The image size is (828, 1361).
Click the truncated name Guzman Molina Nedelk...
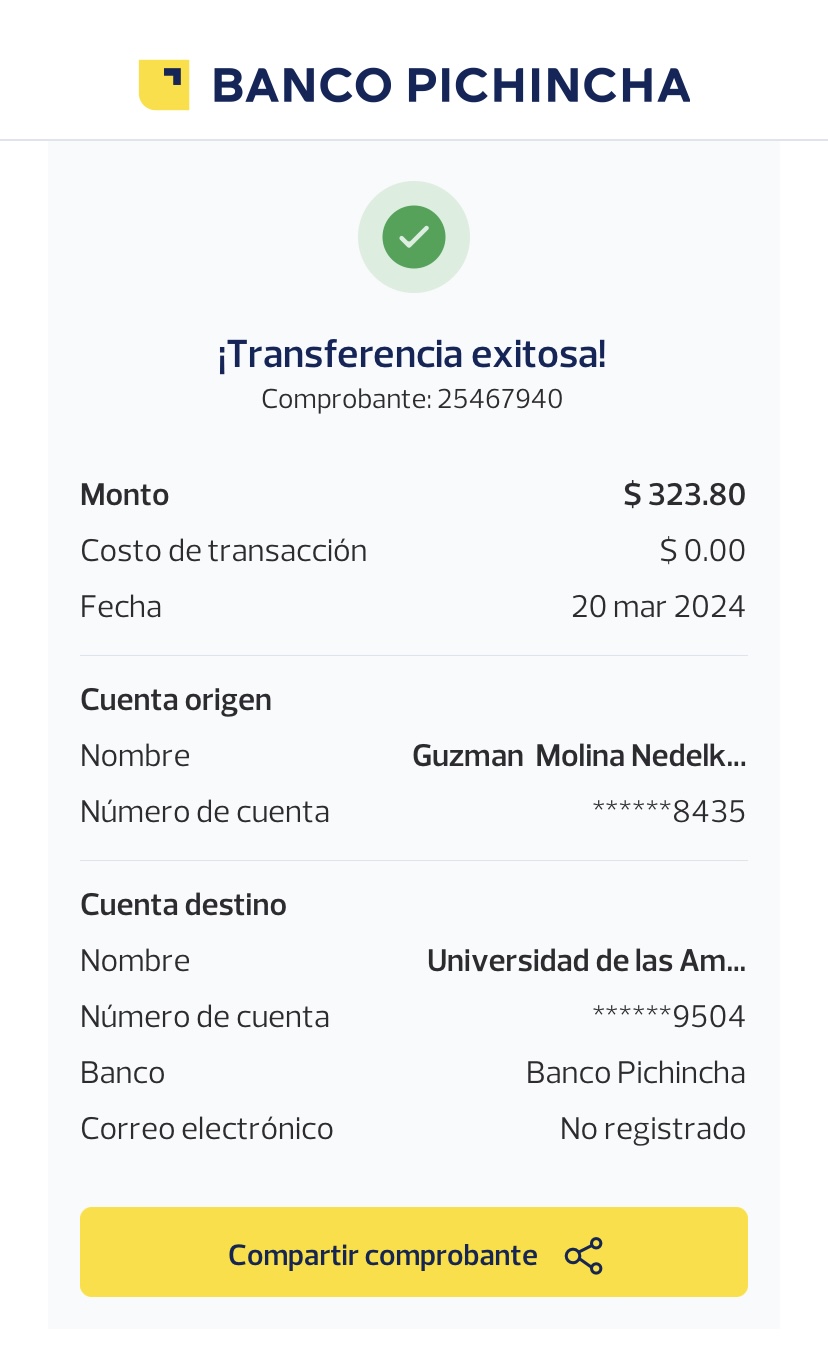click(x=579, y=755)
